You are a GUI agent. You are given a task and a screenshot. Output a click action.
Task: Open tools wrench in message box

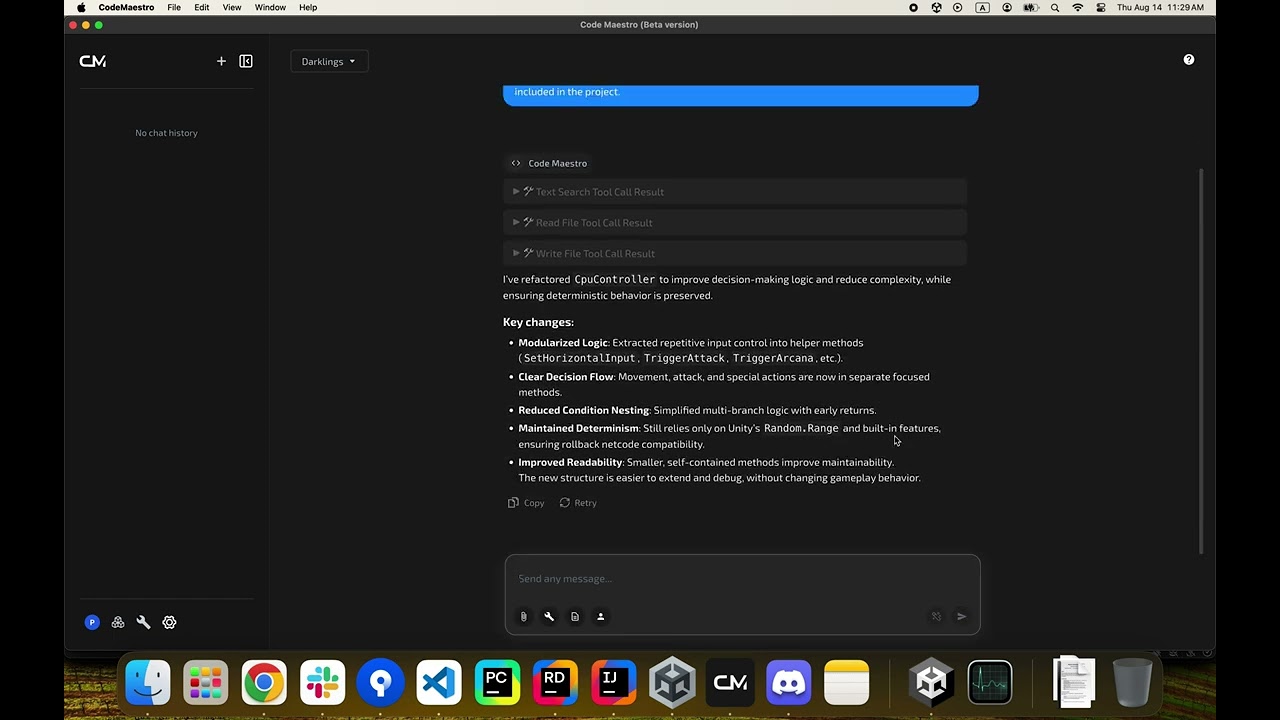pos(549,616)
